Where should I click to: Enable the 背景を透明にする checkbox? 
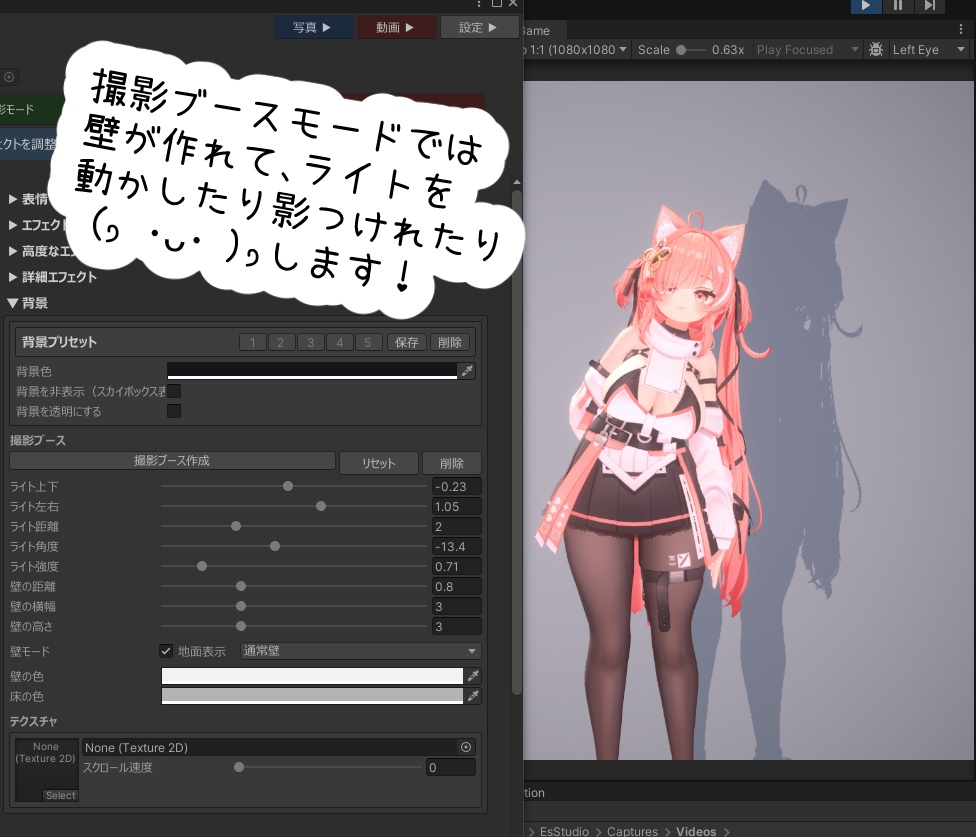click(174, 410)
